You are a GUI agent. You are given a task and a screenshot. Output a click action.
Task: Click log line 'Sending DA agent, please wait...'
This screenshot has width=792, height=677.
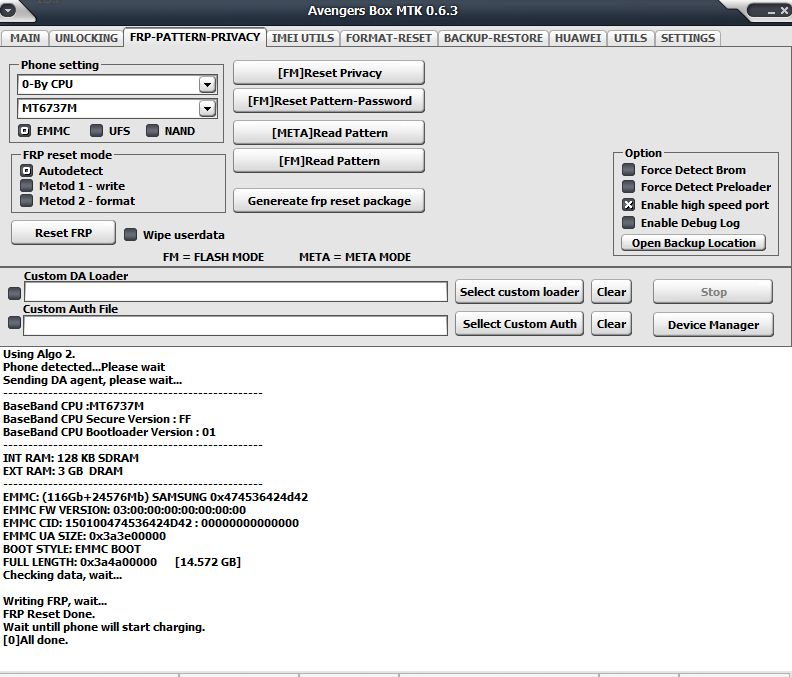click(92, 380)
